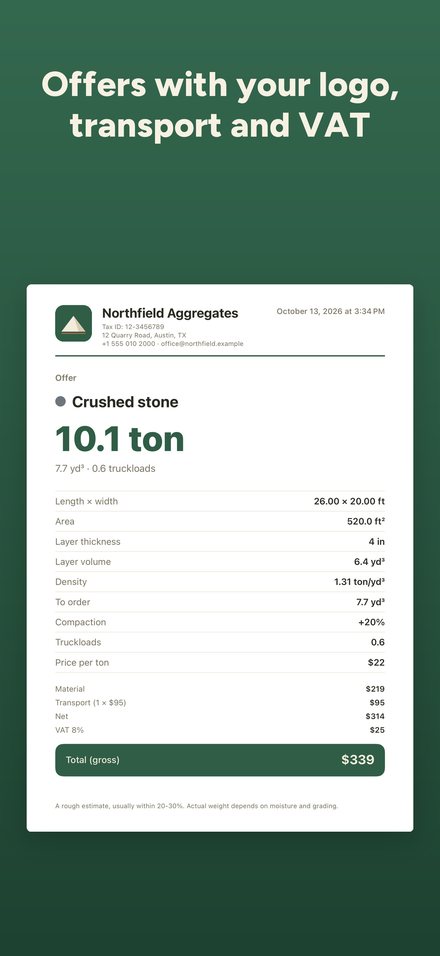The height and width of the screenshot is (956, 440).
Task: Select the October 13, 2026 timestamp
Action: point(330,312)
